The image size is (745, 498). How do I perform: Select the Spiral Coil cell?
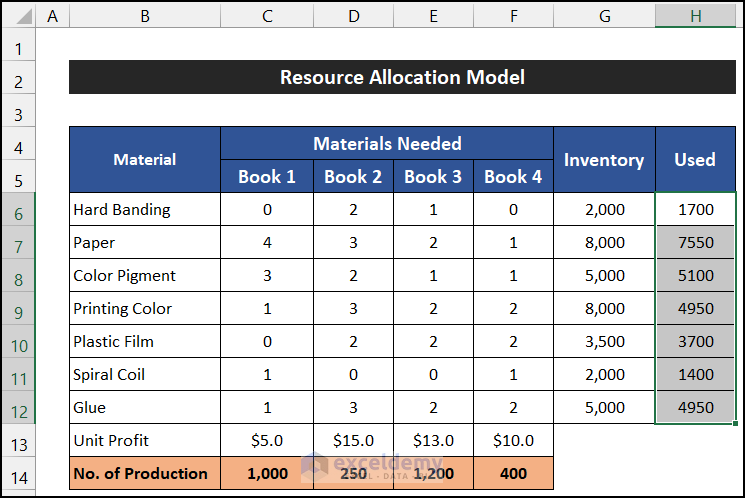click(145, 374)
